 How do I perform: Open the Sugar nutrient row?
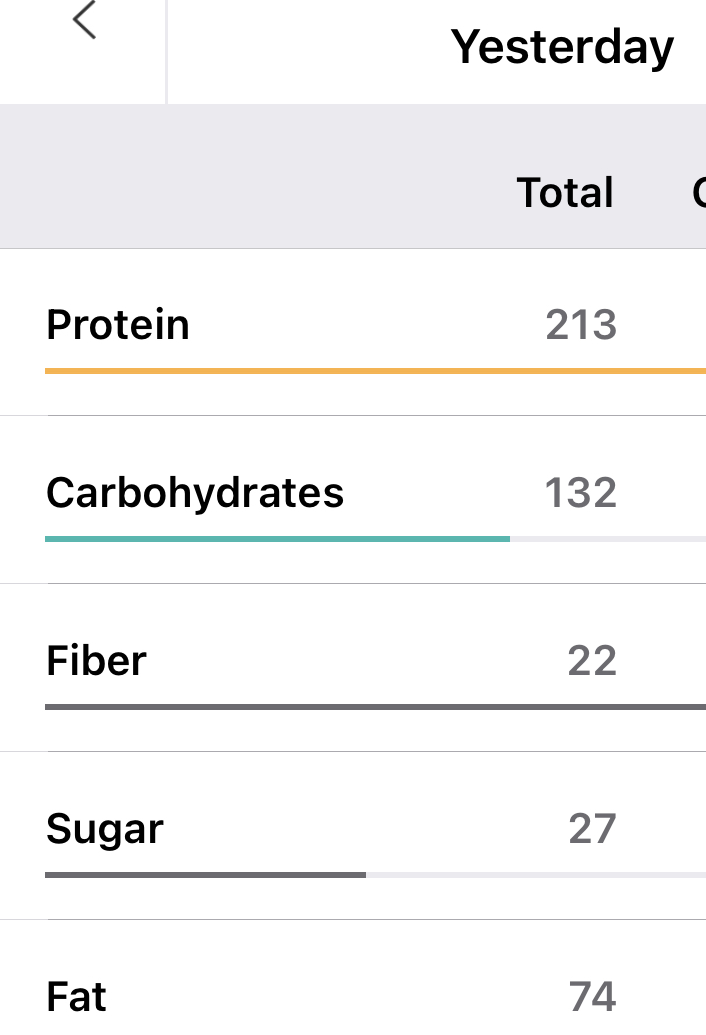[x=105, y=829]
